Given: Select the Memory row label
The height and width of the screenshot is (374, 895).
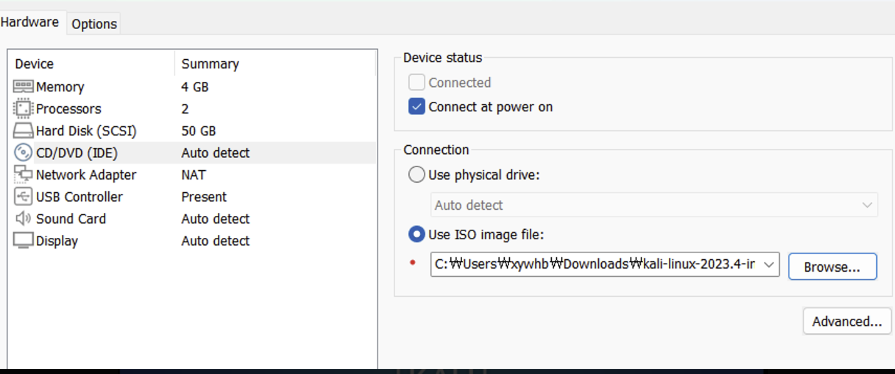Looking at the screenshot, I should pos(60,87).
